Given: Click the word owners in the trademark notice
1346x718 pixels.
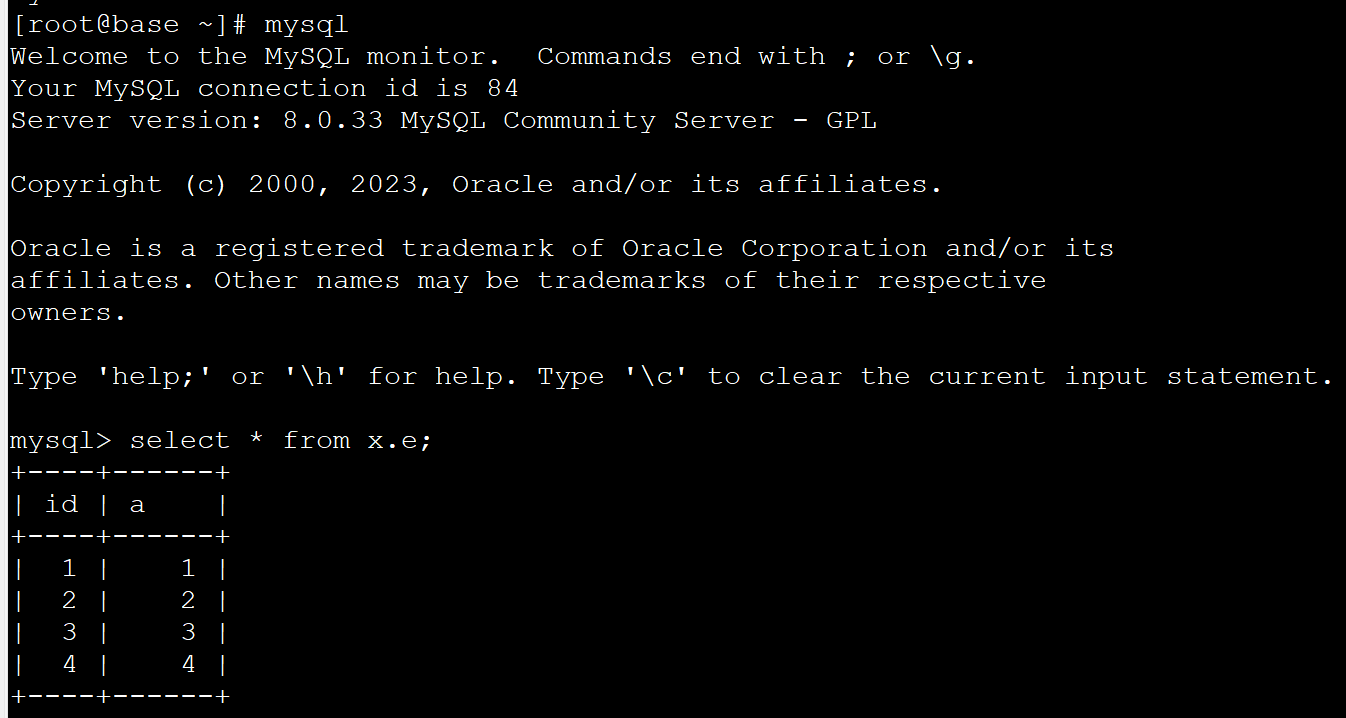Looking at the screenshot, I should click(x=68, y=312).
